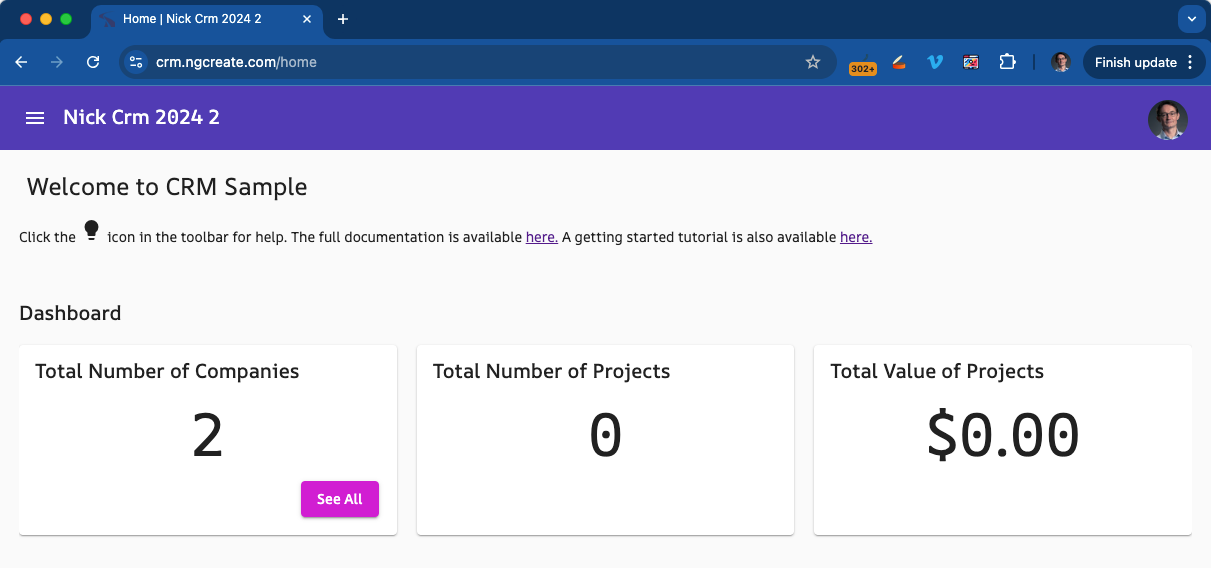The width and height of the screenshot is (1211, 568).
Task: Reload the page
Action: tap(93, 62)
